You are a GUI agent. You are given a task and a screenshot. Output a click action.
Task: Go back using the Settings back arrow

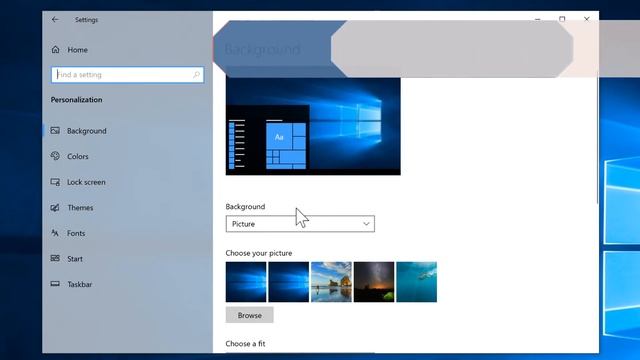pyautogui.click(x=55, y=20)
